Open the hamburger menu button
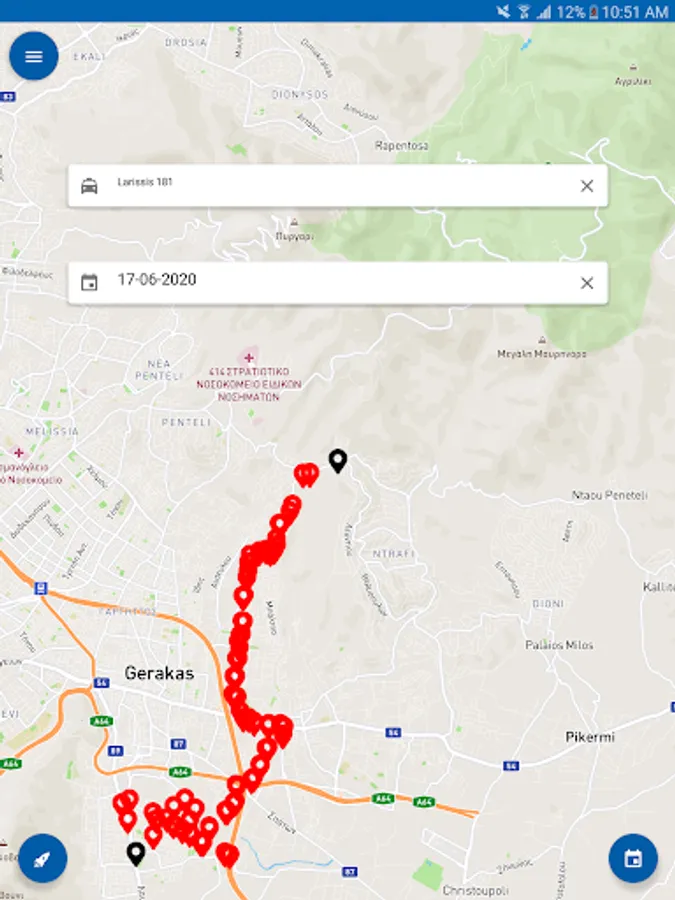 (34, 56)
